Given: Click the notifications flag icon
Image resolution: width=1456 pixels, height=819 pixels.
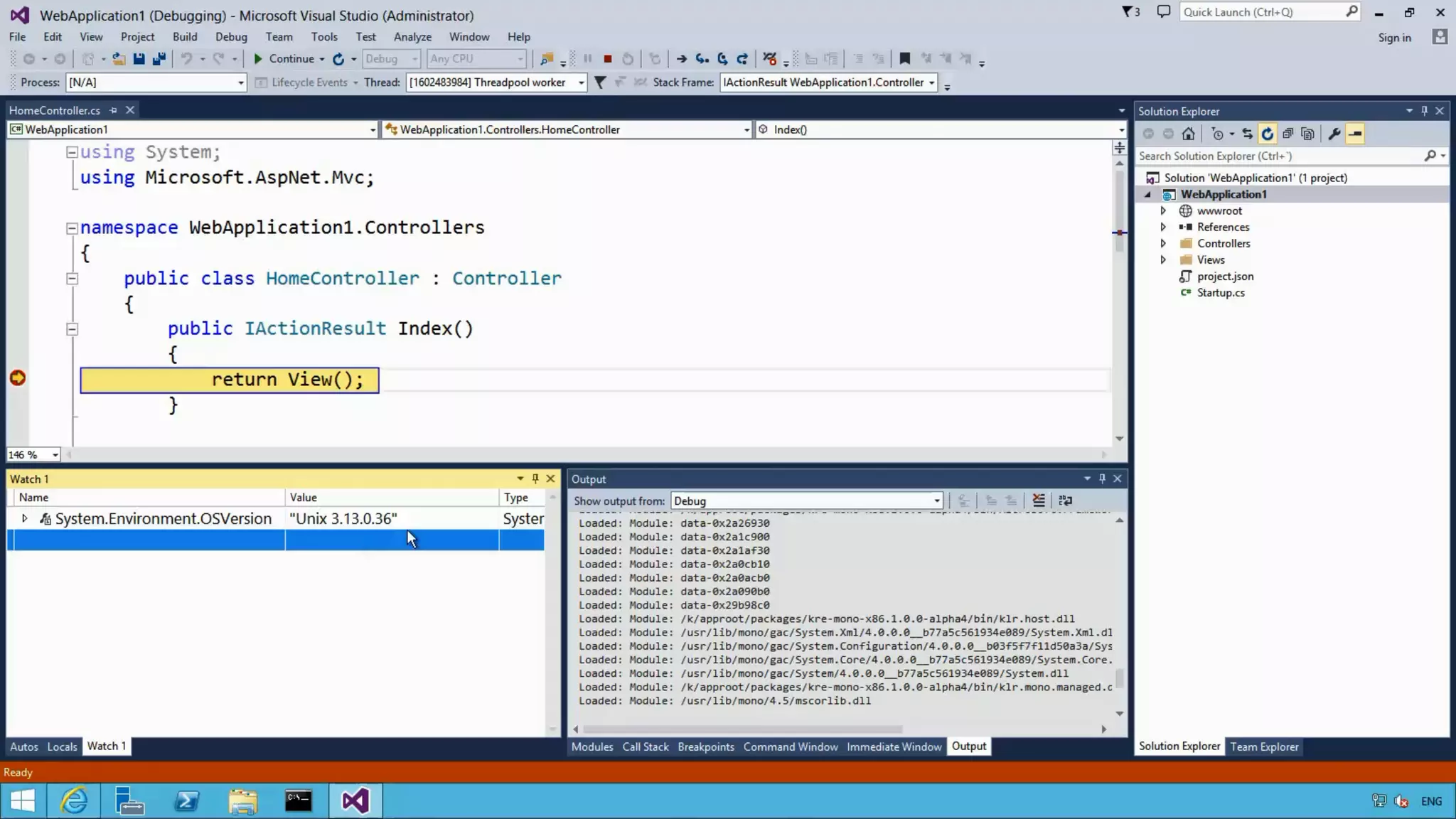Looking at the screenshot, I should (1130, 12).
